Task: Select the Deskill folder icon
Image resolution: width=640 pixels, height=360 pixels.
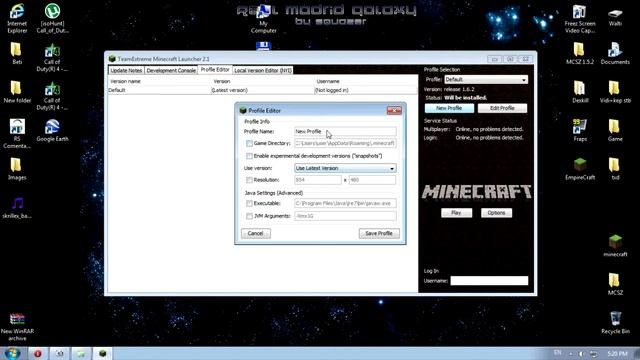Action: pos(580,91)
